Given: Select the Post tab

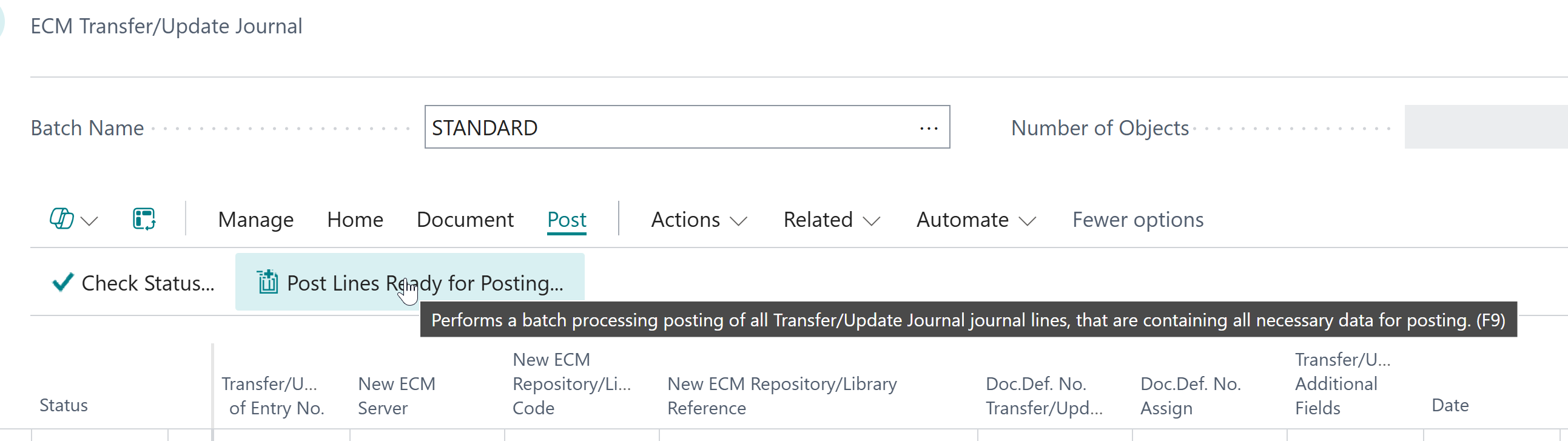Looking at the screenshot, I should 567,219.
